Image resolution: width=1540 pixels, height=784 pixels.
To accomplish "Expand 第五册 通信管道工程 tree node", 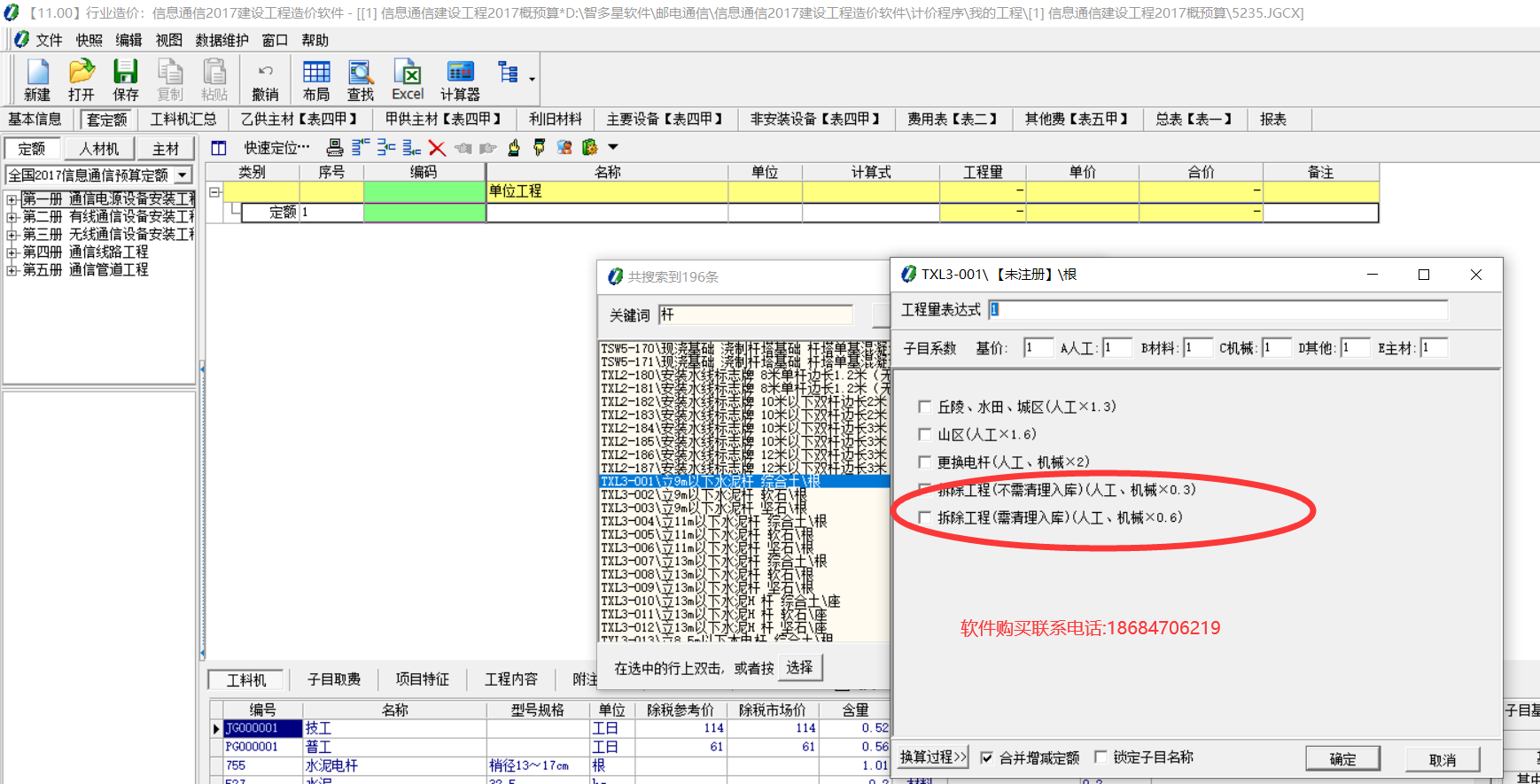I will pyautogui.click(x=12, y=270).
